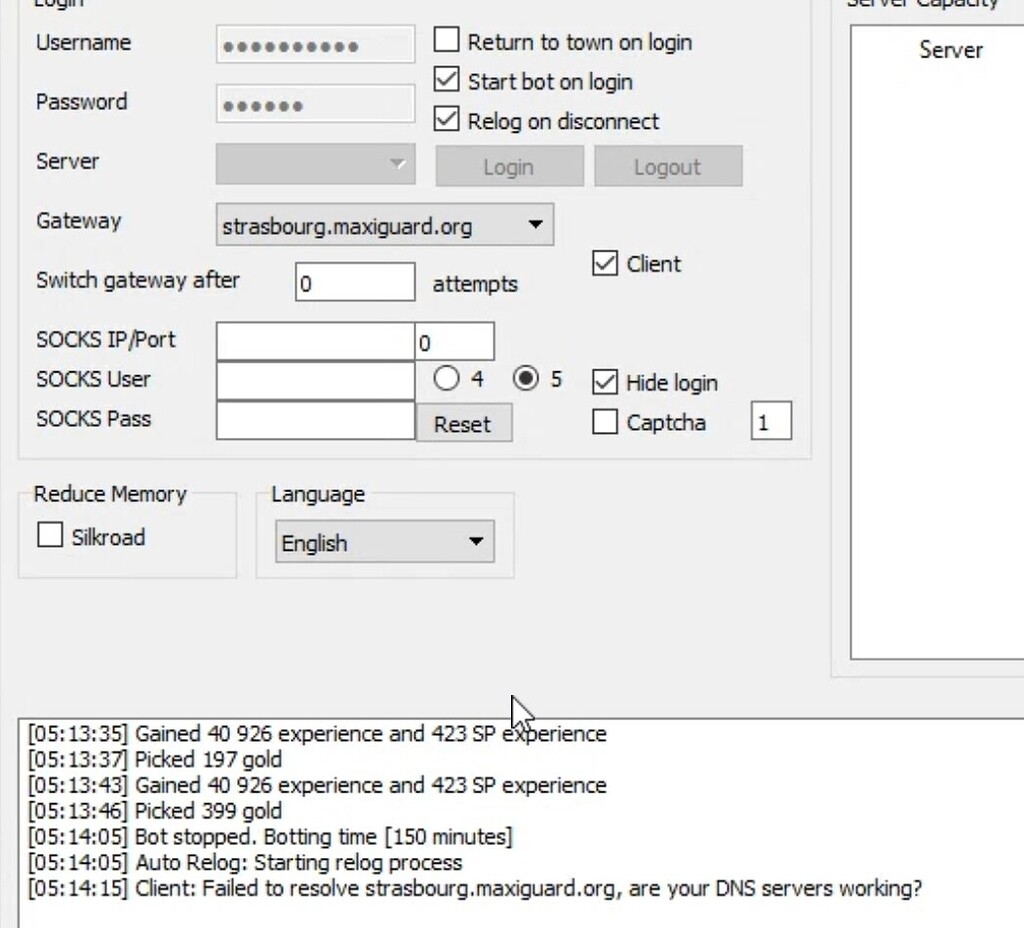
Task: Select SOCKS version 4 radio button
Action: (x=446, y=378)
